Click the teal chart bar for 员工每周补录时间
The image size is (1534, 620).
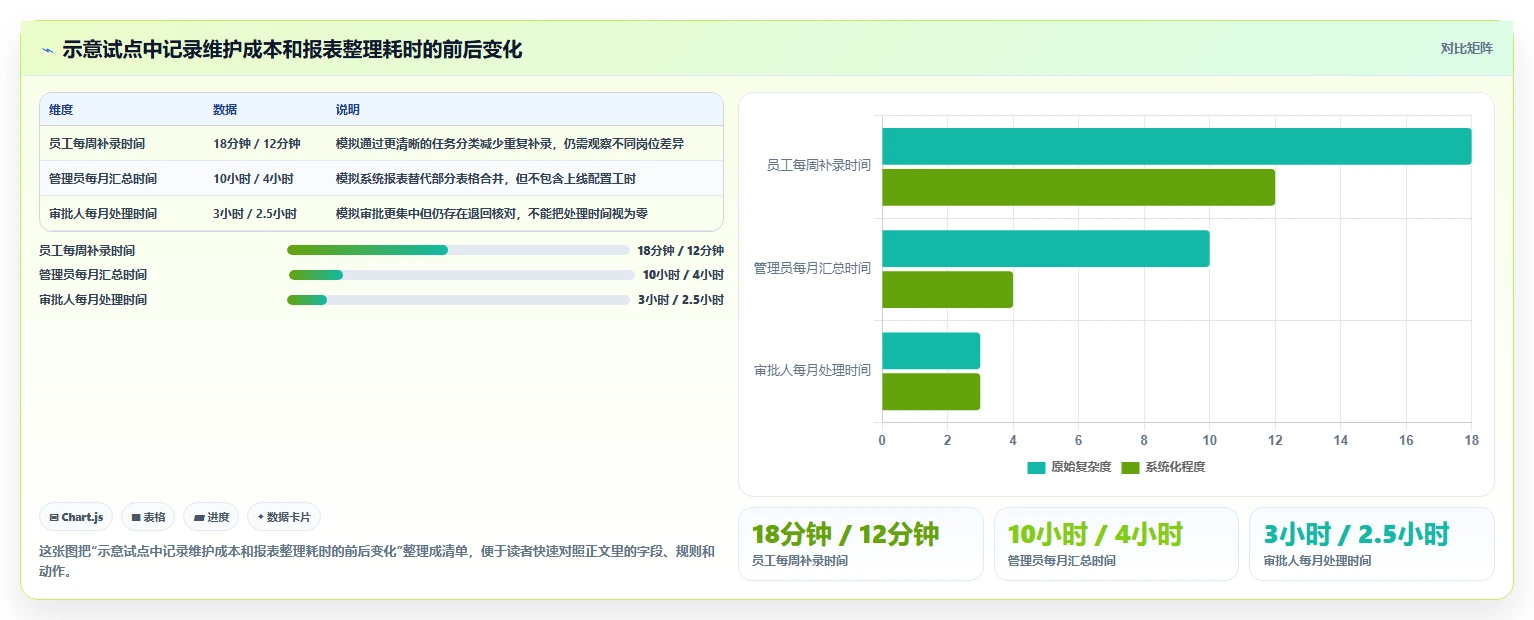click(x=1176, y=146)
